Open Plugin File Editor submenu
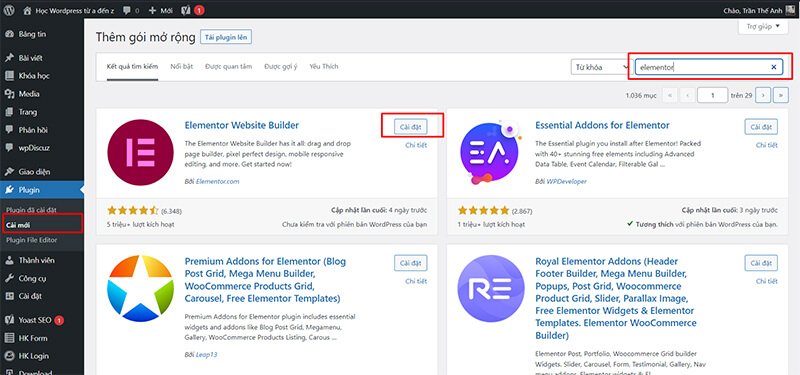 pos(32,240)
